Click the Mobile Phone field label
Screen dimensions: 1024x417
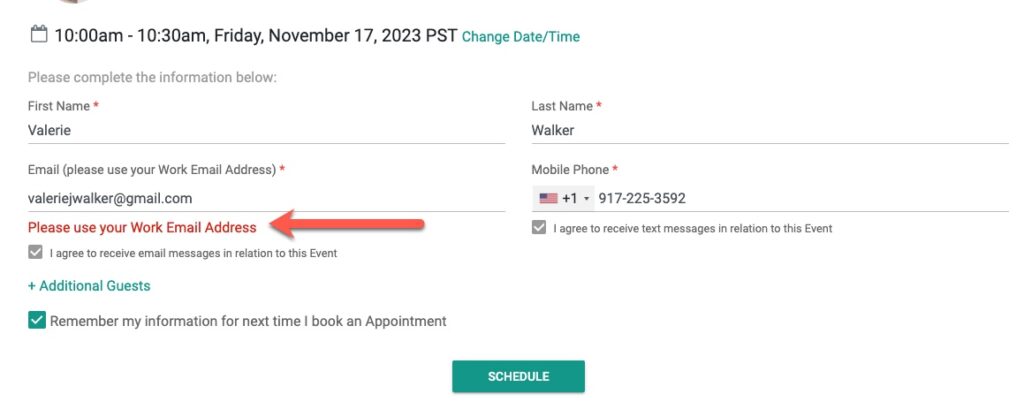tap(570, 170)
